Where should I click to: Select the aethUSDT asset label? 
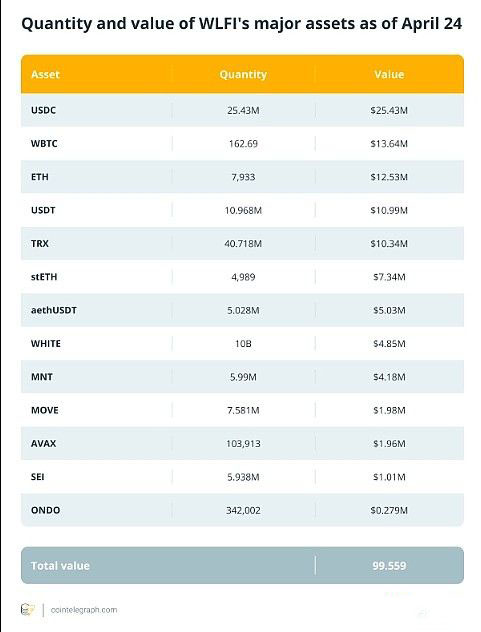[54, 310]
